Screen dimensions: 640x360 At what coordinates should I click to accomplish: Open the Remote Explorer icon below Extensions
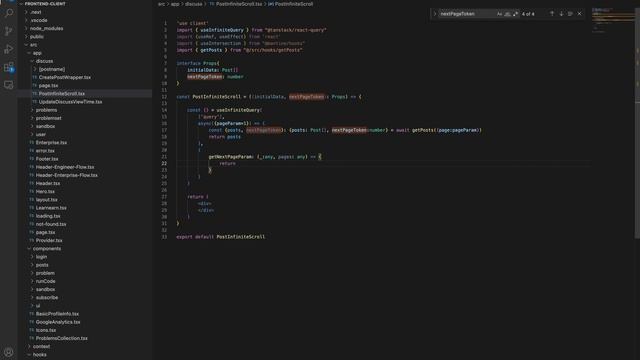(x=9, y=85)
